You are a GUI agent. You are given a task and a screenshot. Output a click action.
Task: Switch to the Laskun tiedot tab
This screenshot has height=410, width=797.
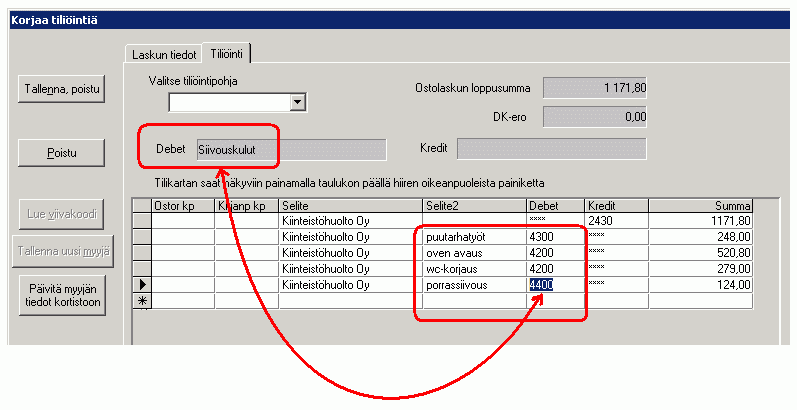click(x=164, y=53)
